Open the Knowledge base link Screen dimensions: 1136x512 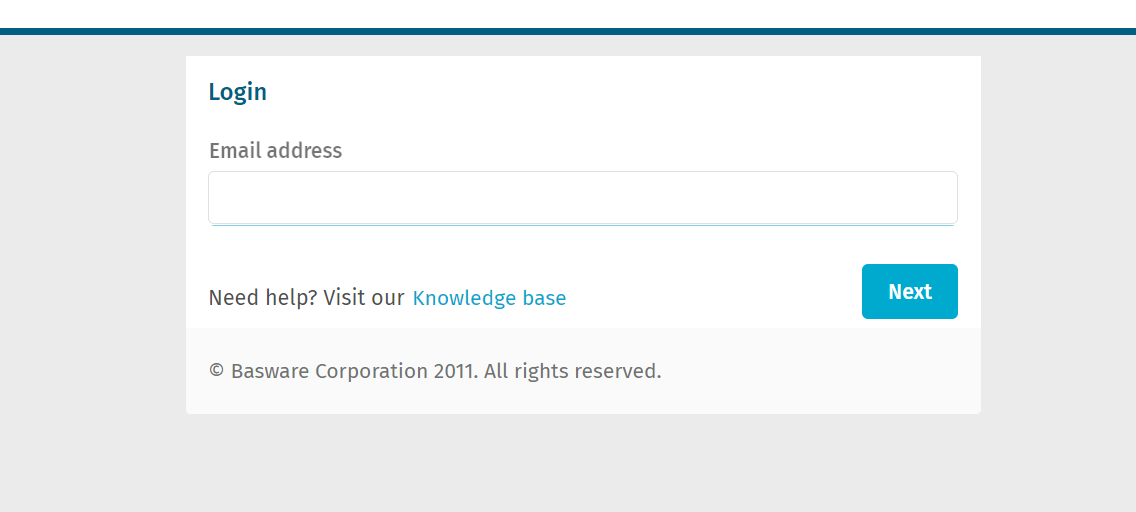tap(489, 298)
